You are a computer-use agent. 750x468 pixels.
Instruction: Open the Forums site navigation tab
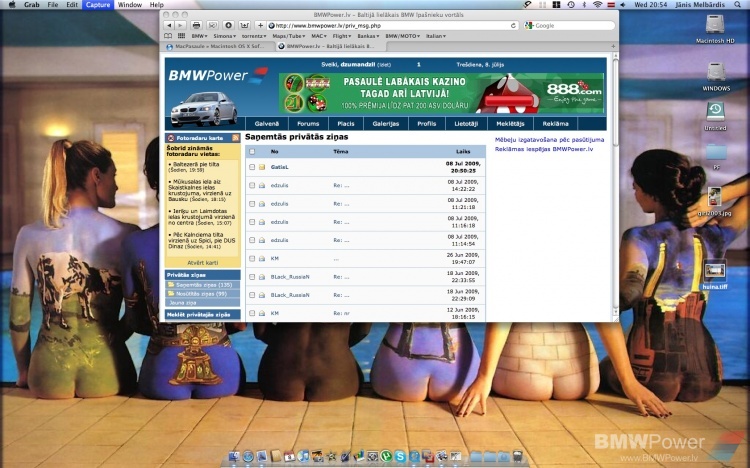[x=308, y=123]
